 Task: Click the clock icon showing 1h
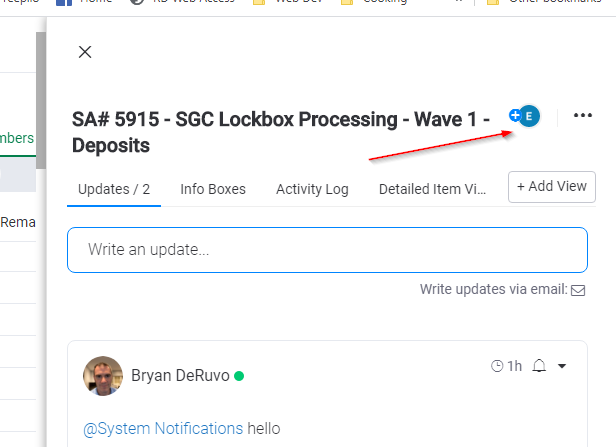coord(497,366)
